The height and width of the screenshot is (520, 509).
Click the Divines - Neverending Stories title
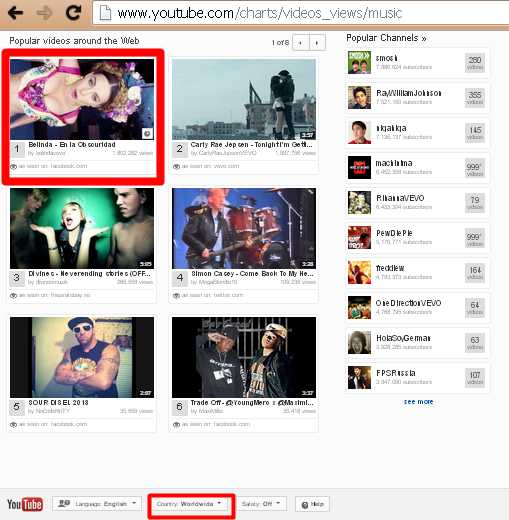89,274
